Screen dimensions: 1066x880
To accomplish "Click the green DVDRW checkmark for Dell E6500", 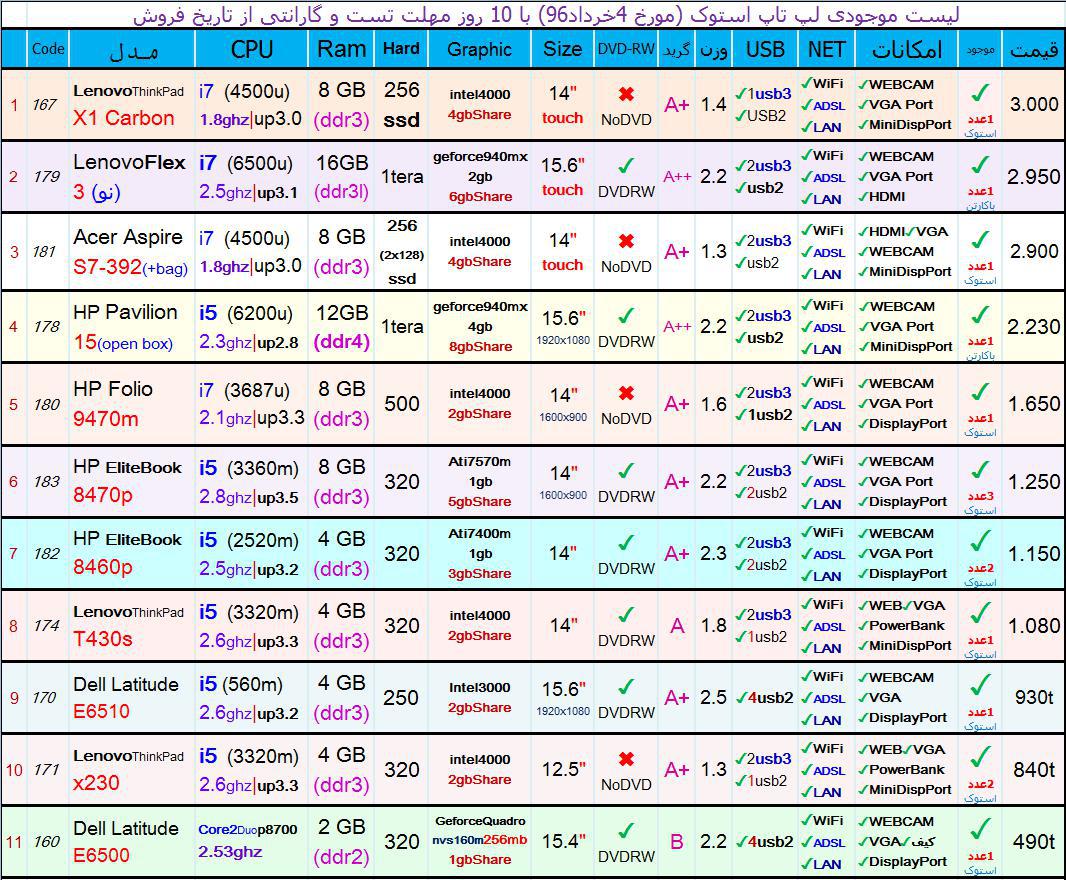I will pos(626,830).
